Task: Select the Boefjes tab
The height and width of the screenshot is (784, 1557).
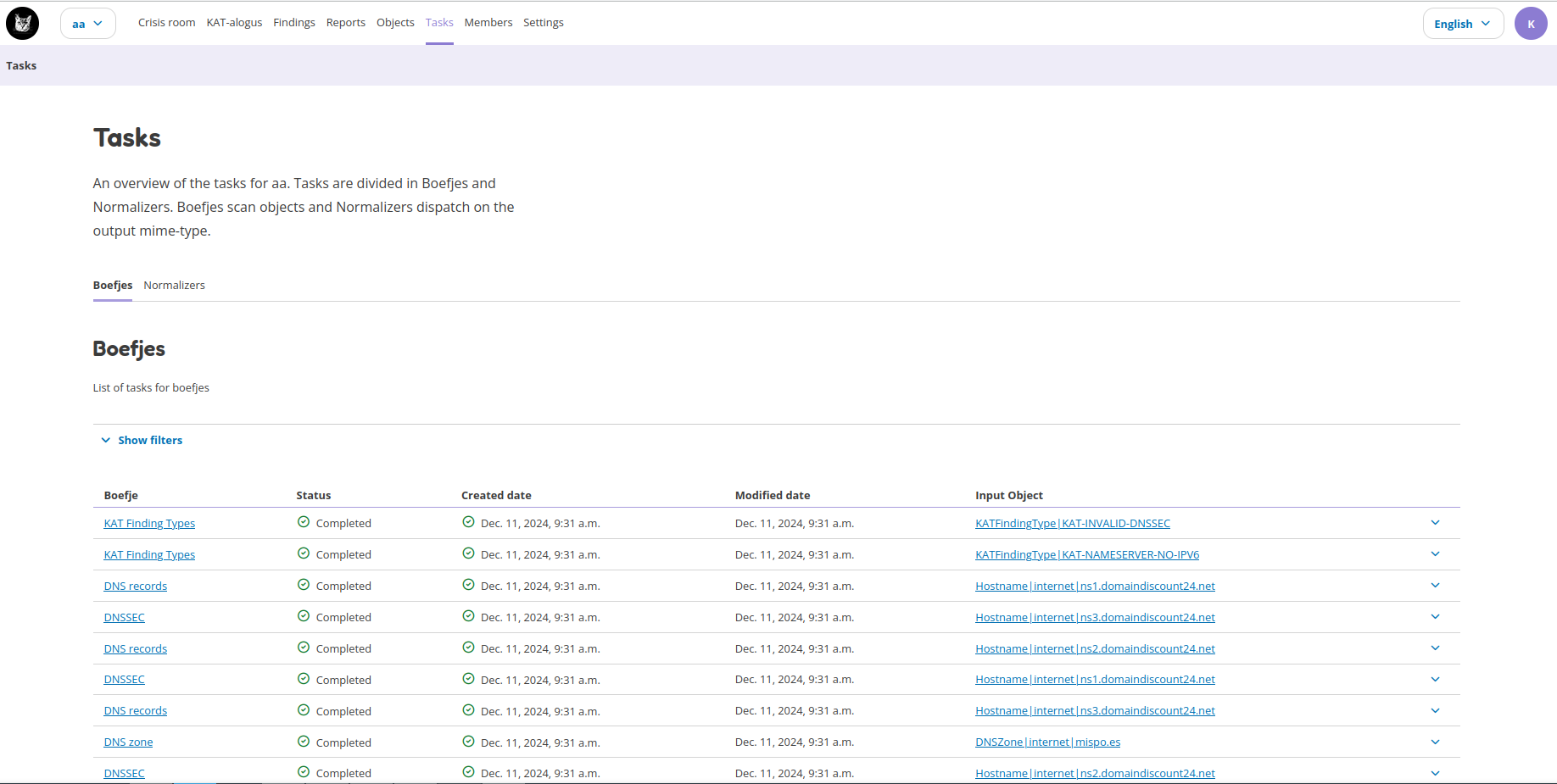Action: click(113, 286)
